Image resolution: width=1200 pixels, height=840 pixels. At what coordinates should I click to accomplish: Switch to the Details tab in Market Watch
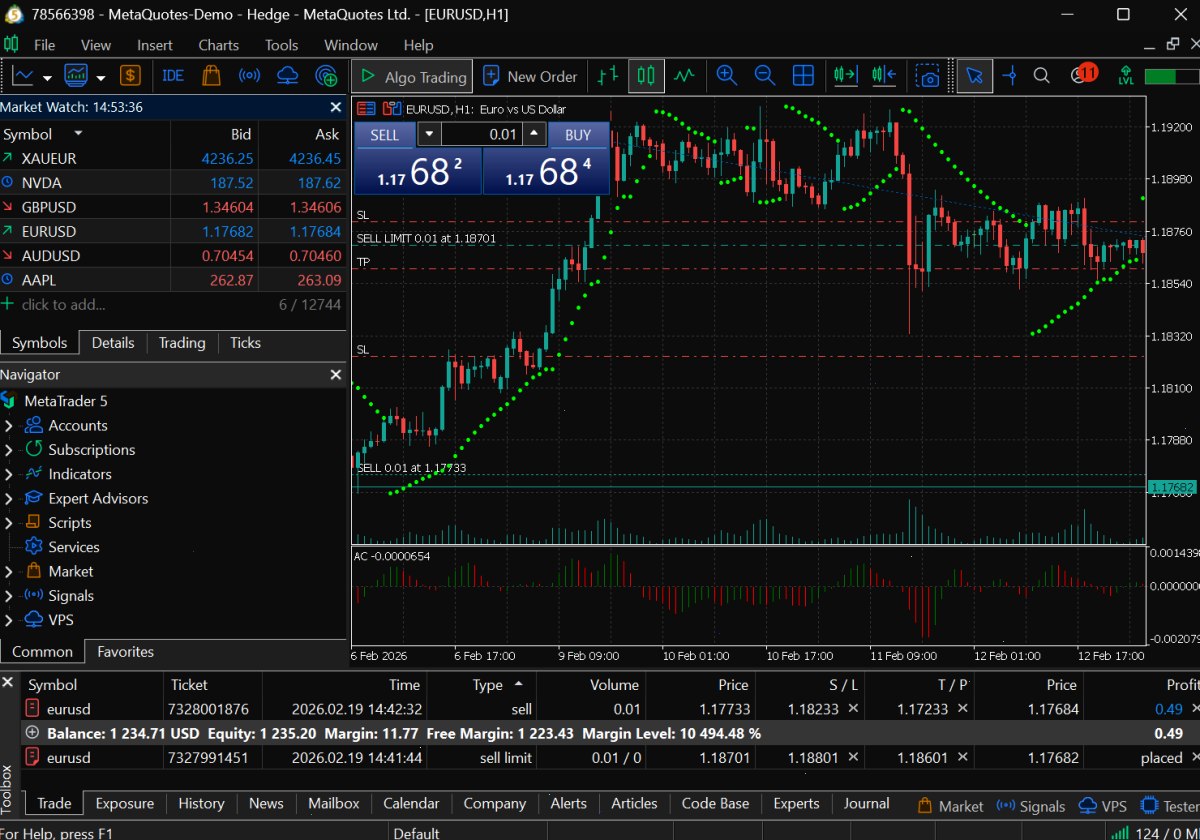113,343
